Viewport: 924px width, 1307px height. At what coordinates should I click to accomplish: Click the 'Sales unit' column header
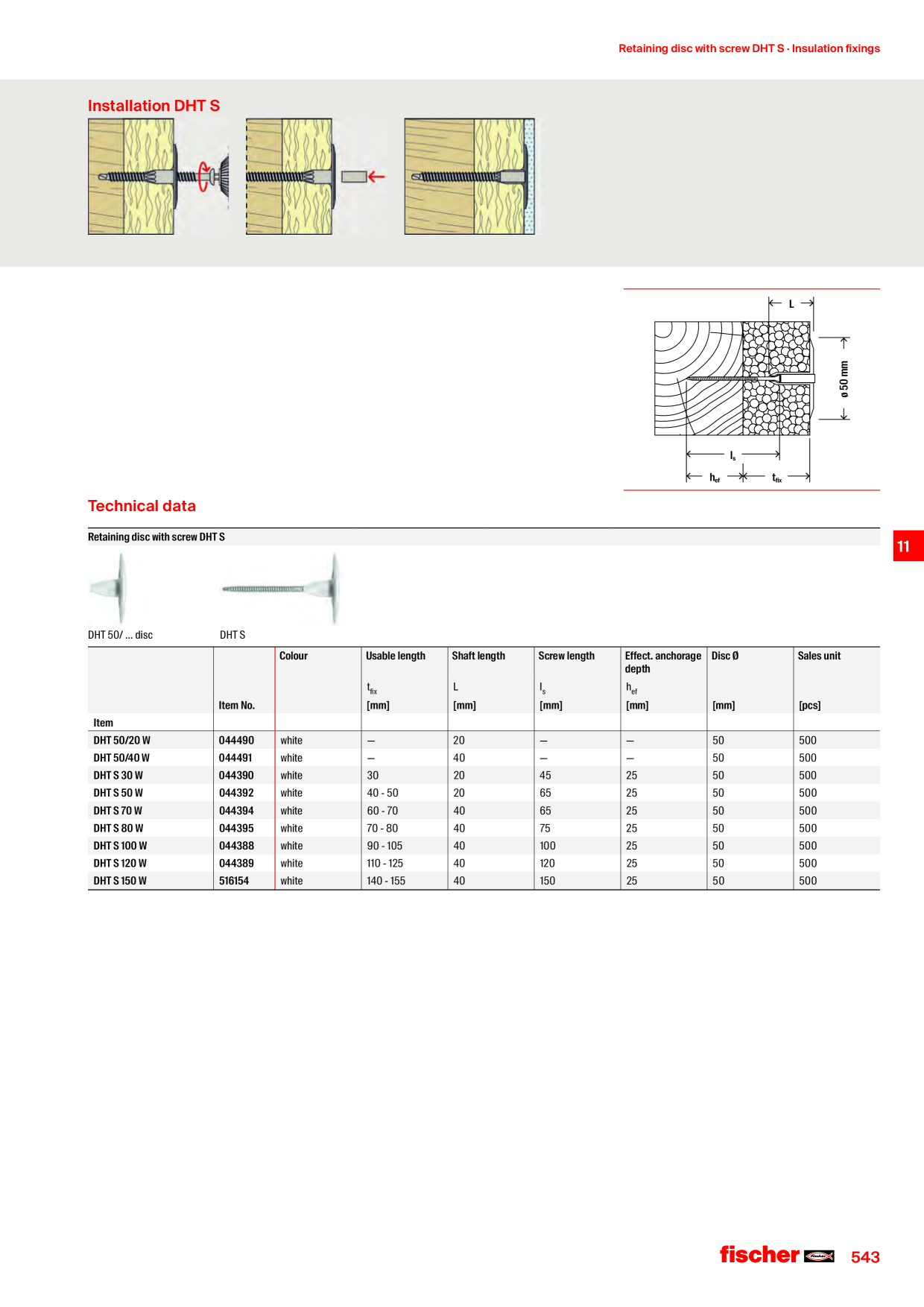click(x=819, y=656)
